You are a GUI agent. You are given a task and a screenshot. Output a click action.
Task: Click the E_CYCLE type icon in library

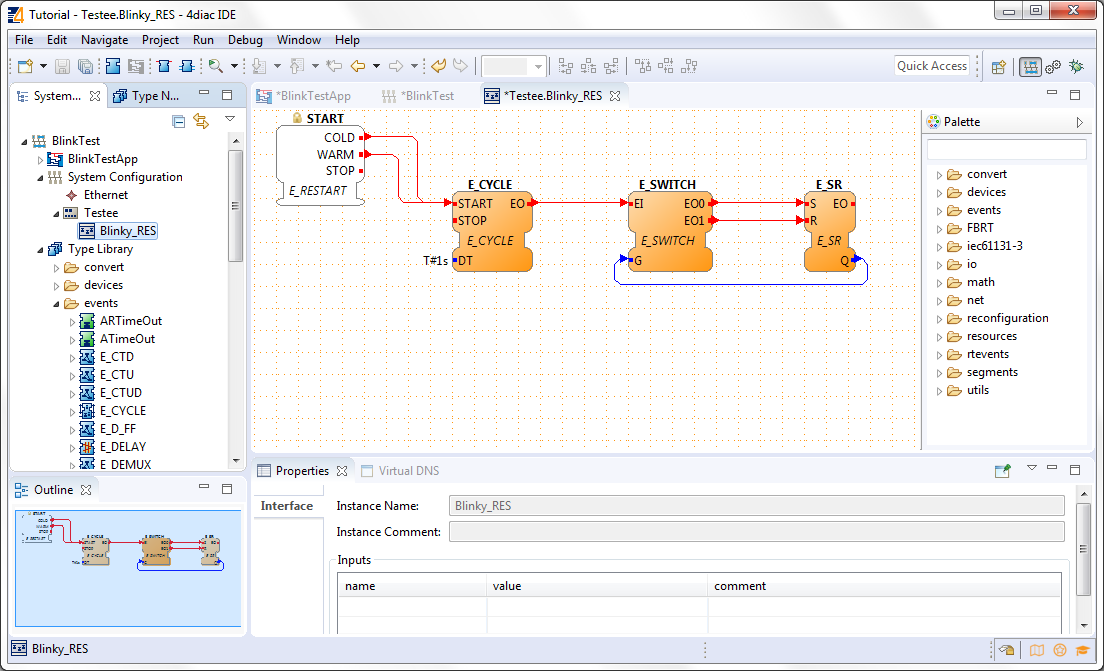[87, 411]
